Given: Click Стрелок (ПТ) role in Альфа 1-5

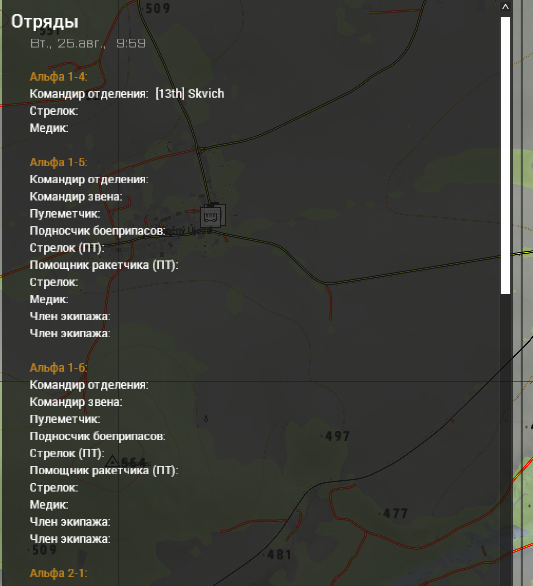Looking at the screenshot, I should (x=67, y=248).
